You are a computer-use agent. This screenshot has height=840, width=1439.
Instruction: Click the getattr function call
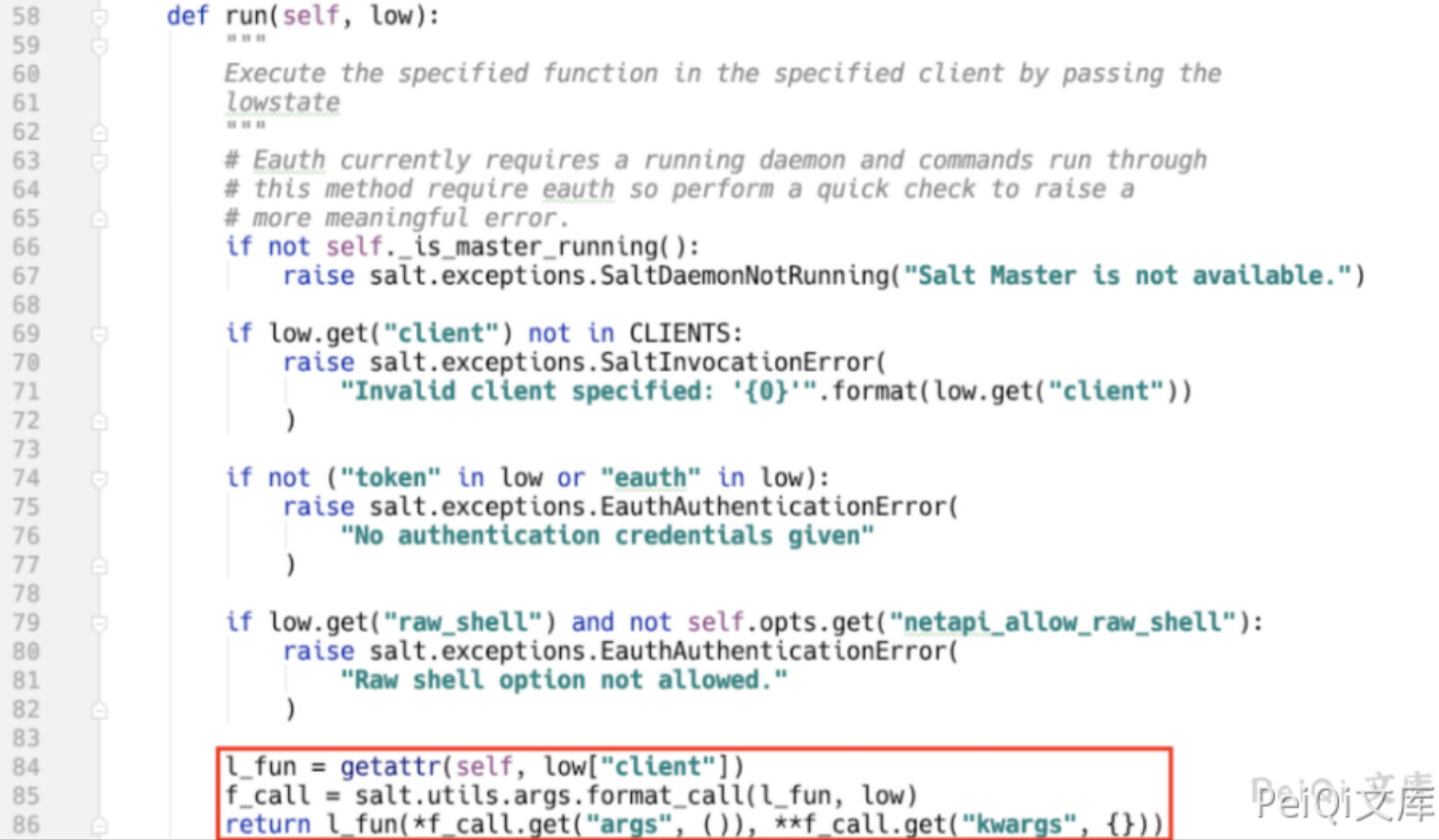pos(390,767)
